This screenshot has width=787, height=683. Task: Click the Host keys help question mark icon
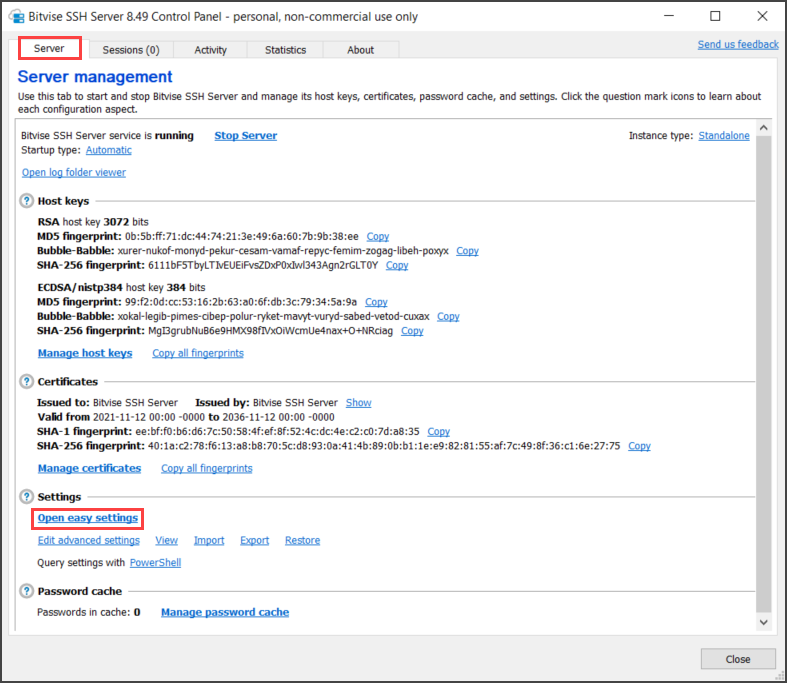[27, 201]
